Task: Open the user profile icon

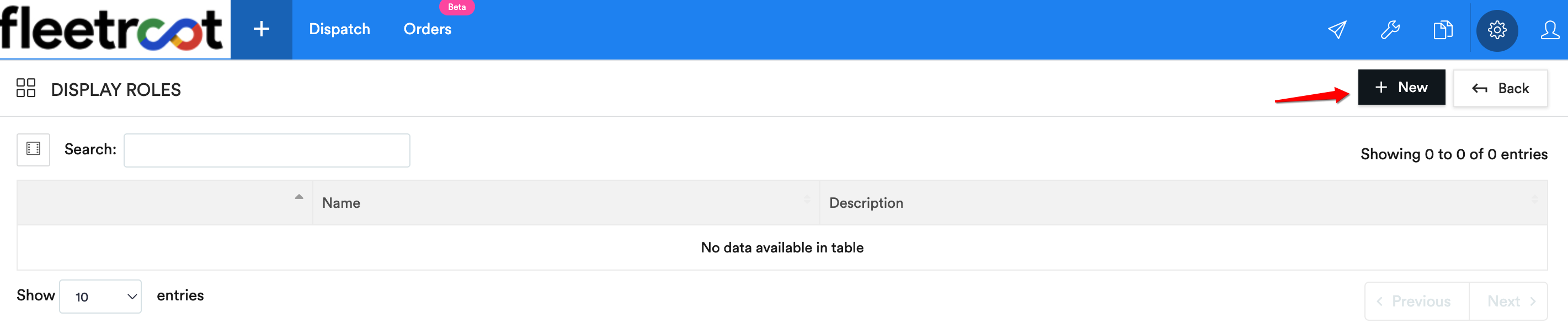Action: coord(1550,30)
